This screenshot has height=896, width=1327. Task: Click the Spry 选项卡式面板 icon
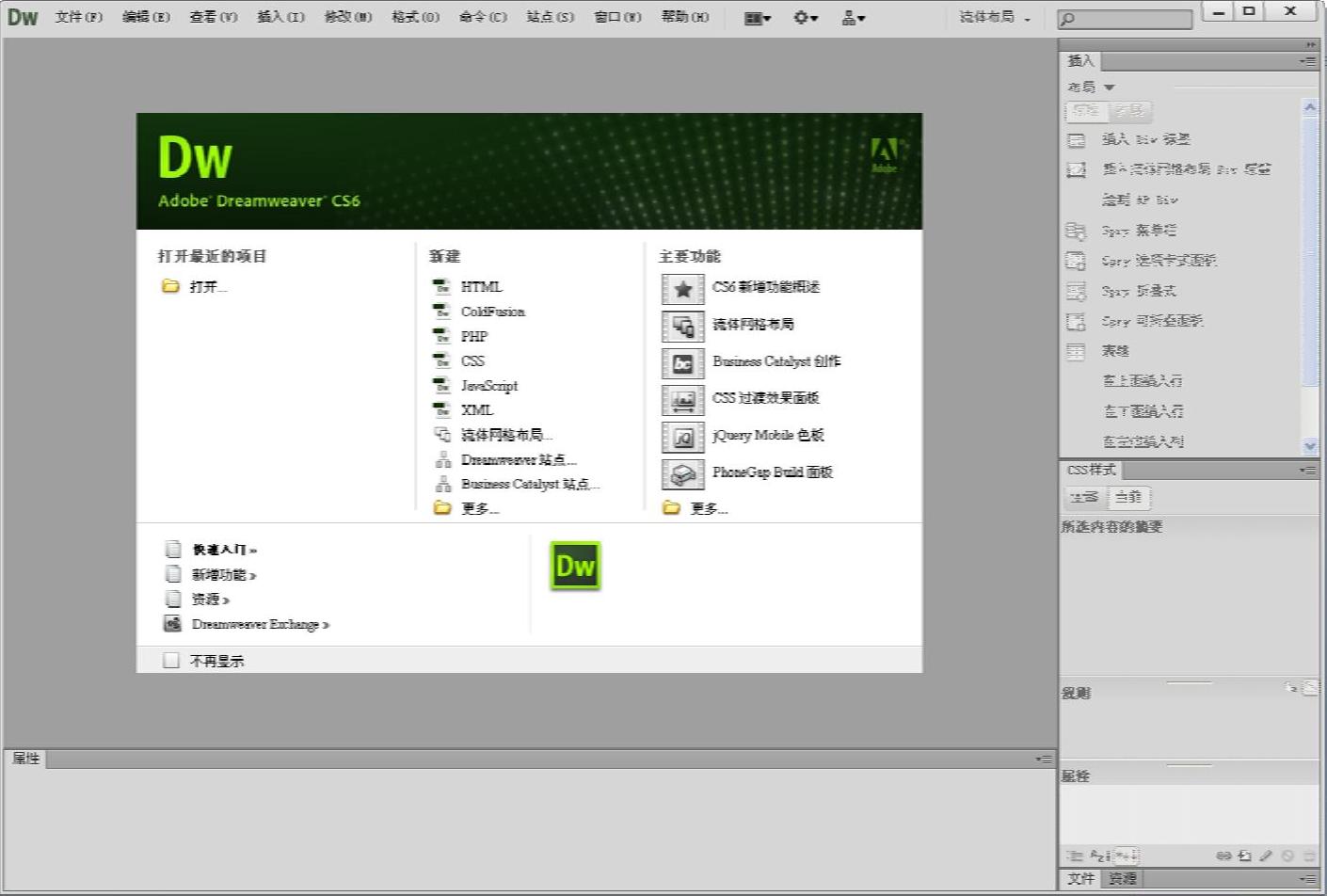[1076, 261]
